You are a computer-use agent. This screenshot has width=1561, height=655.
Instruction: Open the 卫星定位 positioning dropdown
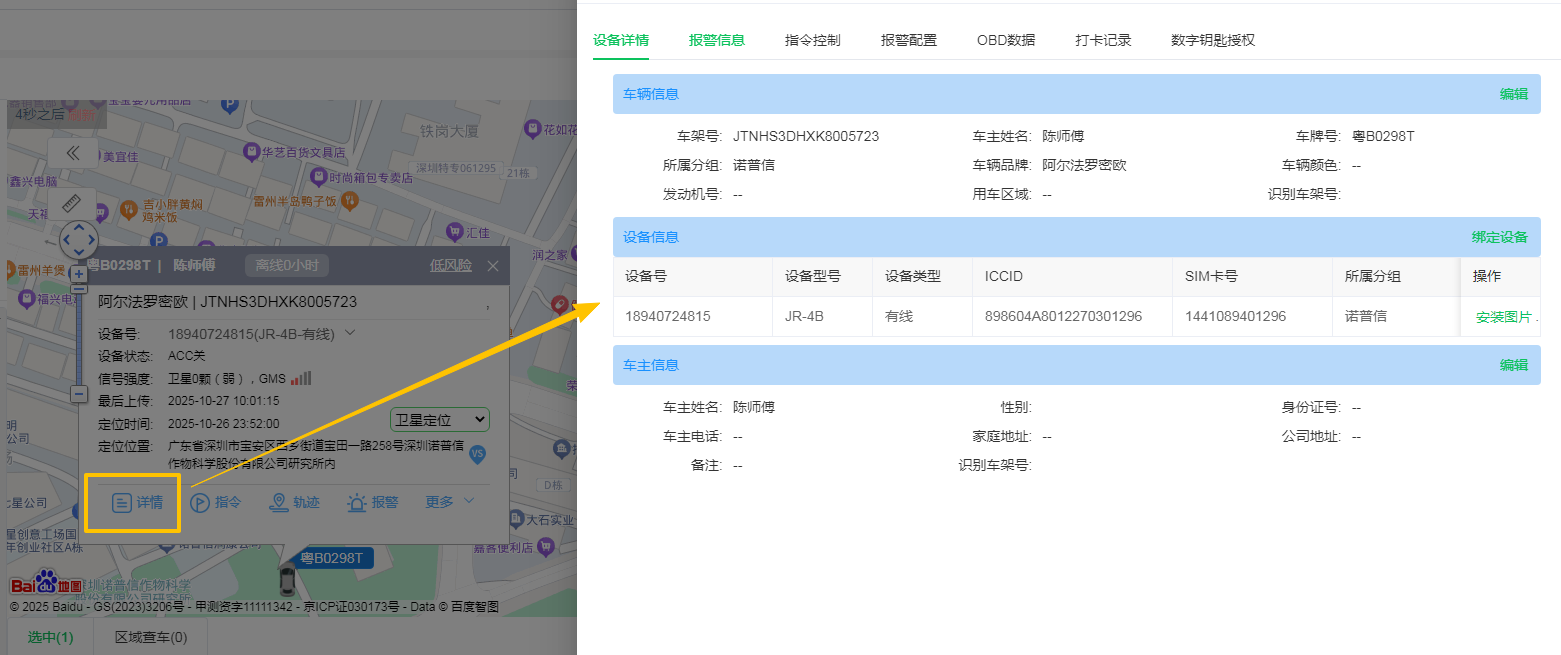click(x=439, y=420)
